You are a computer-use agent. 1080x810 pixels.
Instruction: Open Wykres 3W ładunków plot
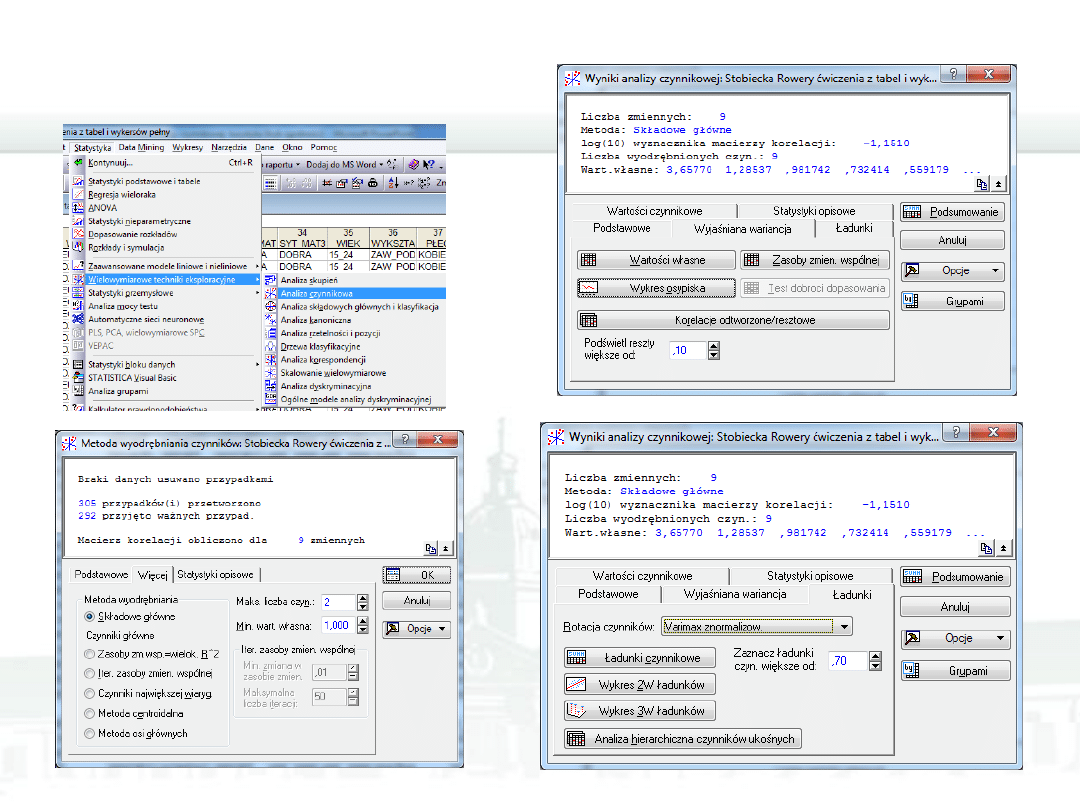(x=640, y=711)
